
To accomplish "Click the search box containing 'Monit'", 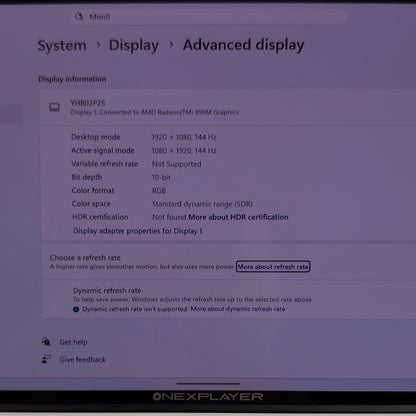I will [x=209, y=17].
